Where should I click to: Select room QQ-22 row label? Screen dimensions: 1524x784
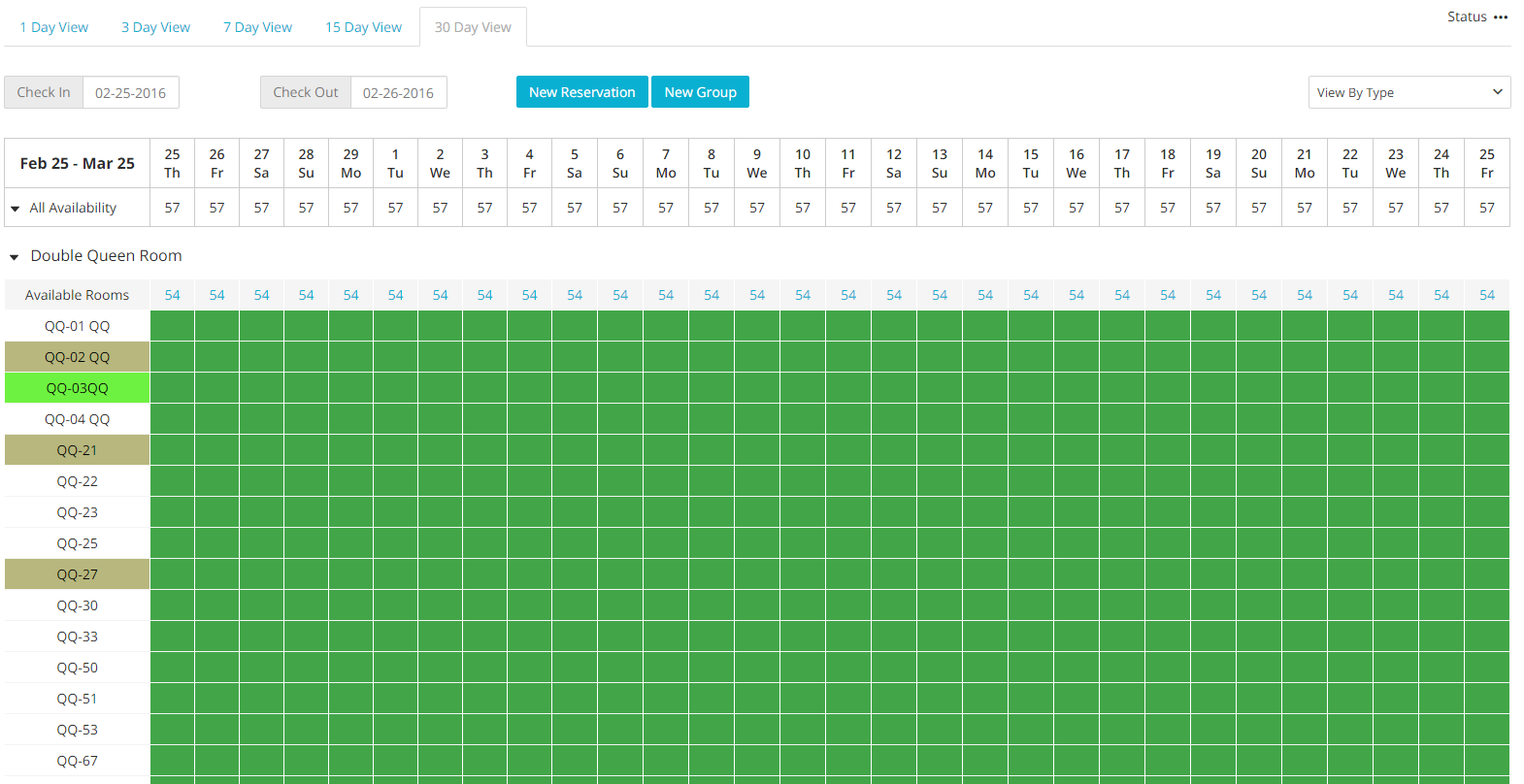77,481
